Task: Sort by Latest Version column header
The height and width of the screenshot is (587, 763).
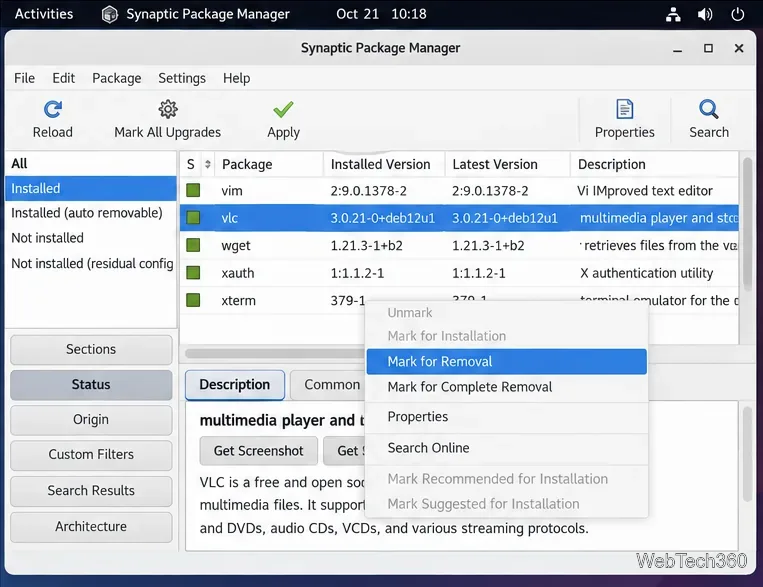Action: 508,164
